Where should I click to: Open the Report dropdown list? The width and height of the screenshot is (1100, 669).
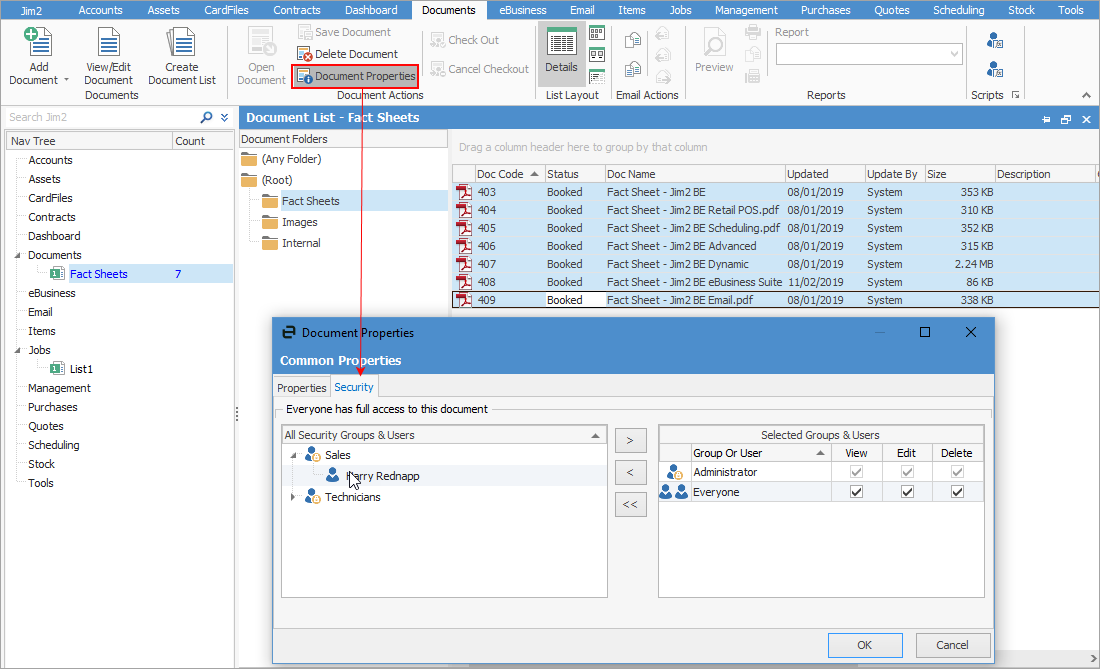954,54
